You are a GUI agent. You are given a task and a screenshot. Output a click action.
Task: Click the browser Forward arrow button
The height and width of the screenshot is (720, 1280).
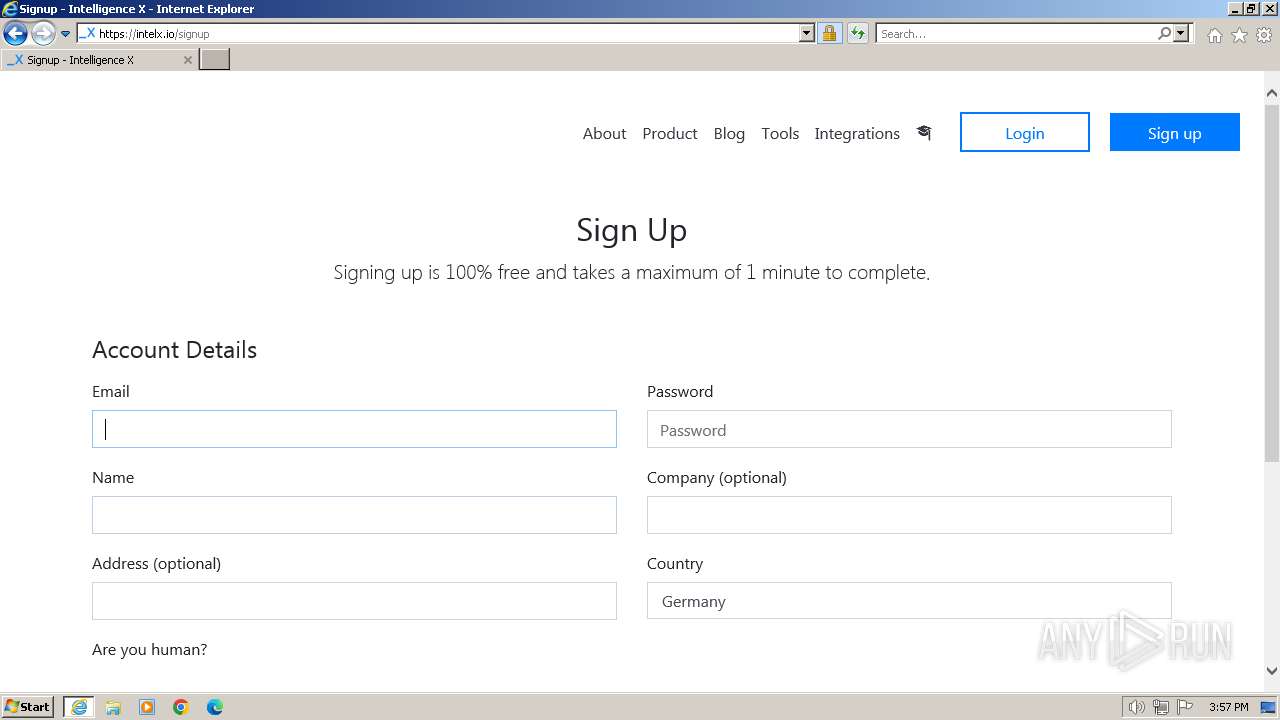[43, 33]
